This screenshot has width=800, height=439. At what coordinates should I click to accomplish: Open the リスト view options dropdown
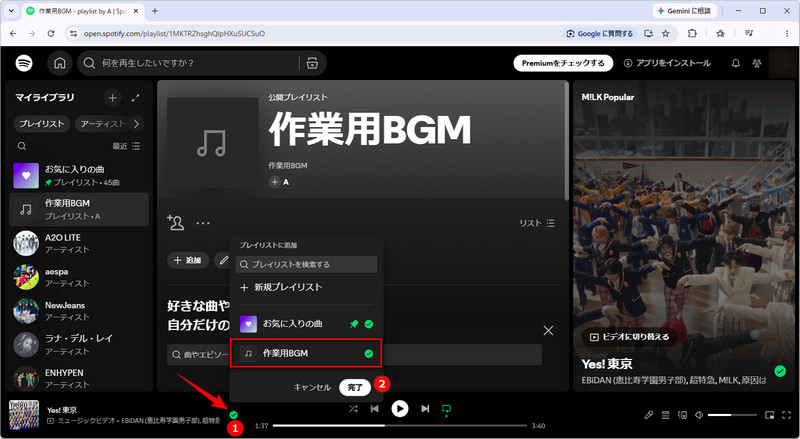[x=537, y=223]
